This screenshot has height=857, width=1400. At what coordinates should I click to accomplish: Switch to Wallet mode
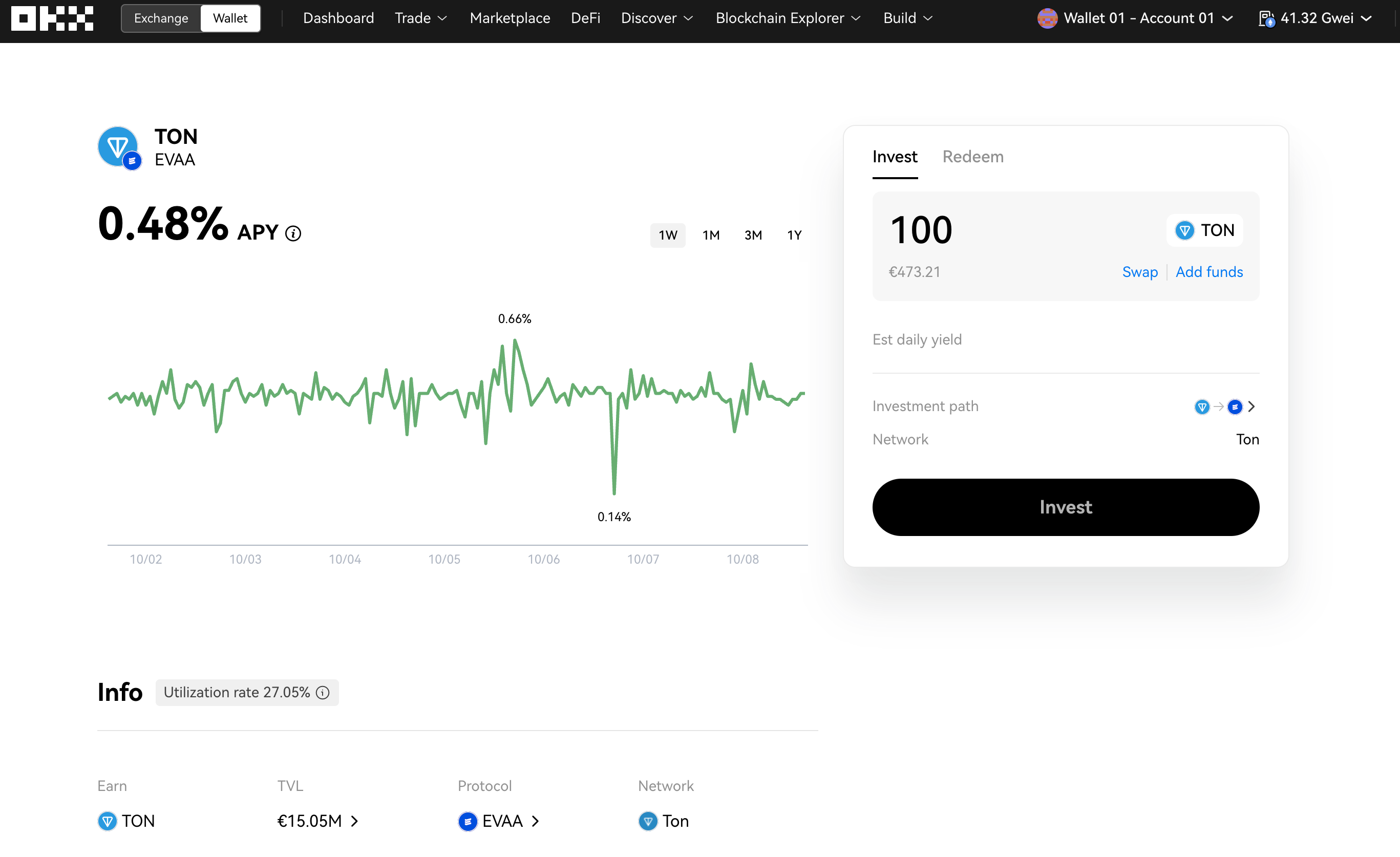point(230,18)
